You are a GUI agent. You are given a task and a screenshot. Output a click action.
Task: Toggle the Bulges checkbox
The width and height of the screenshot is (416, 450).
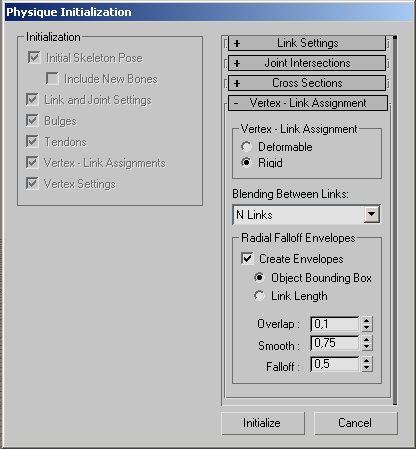point(32,120)
